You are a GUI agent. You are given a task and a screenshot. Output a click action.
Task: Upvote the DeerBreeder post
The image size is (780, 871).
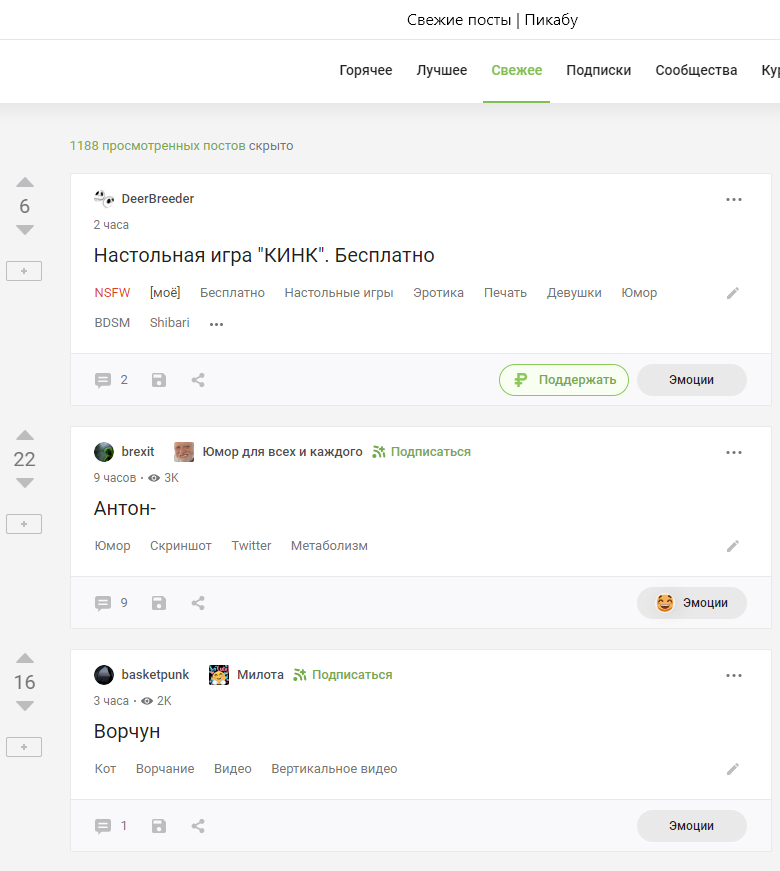pyautogui.click(x=25, y=183)
